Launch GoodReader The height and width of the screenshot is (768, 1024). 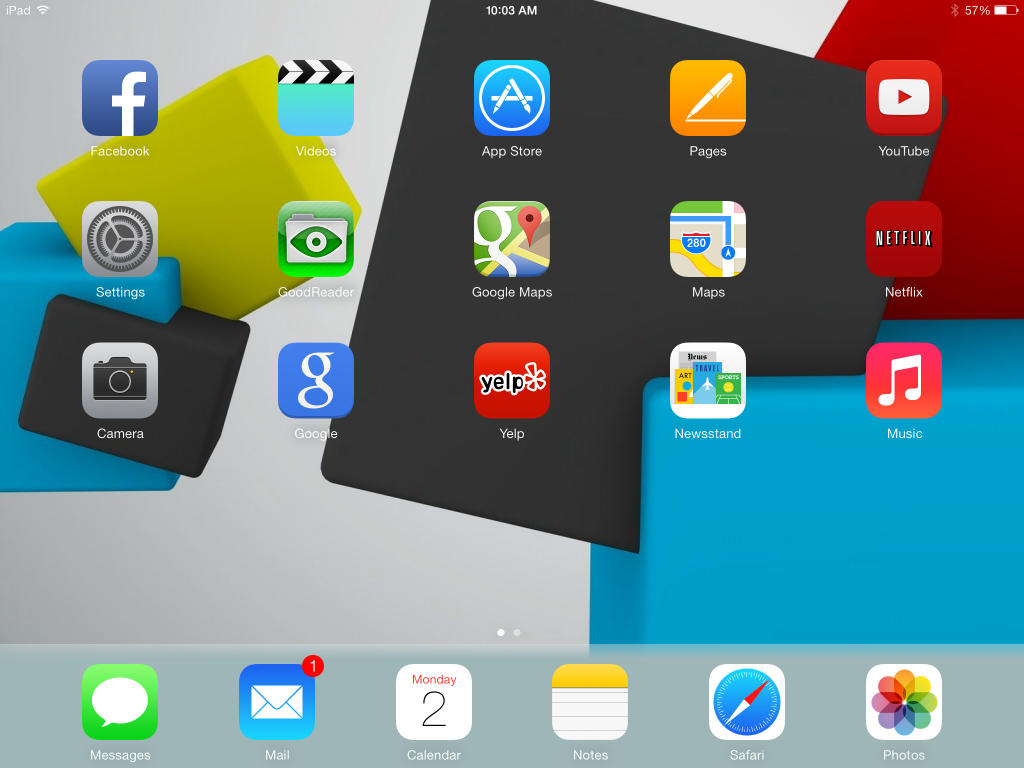coord(316,239)
